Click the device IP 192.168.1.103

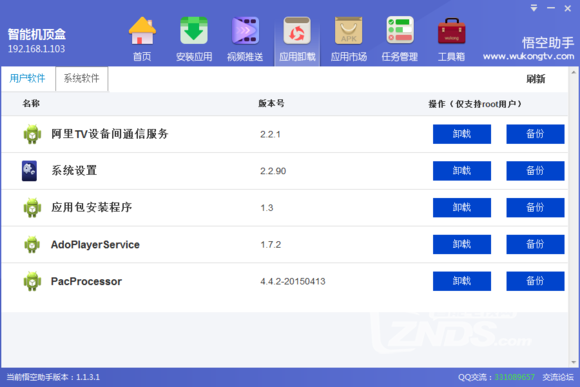point(36,49)
